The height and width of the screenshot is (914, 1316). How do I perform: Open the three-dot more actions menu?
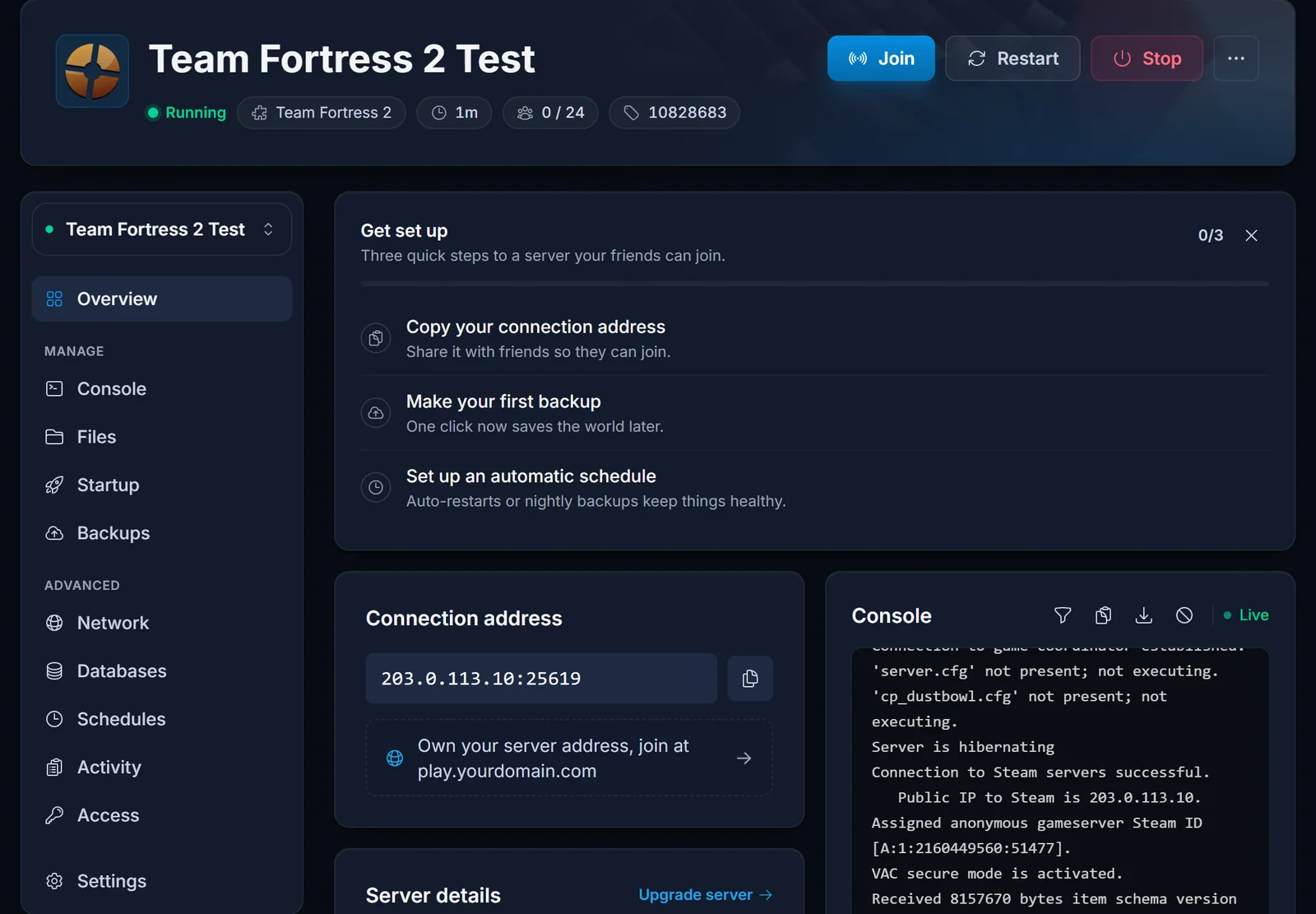tap(1235, 58)
